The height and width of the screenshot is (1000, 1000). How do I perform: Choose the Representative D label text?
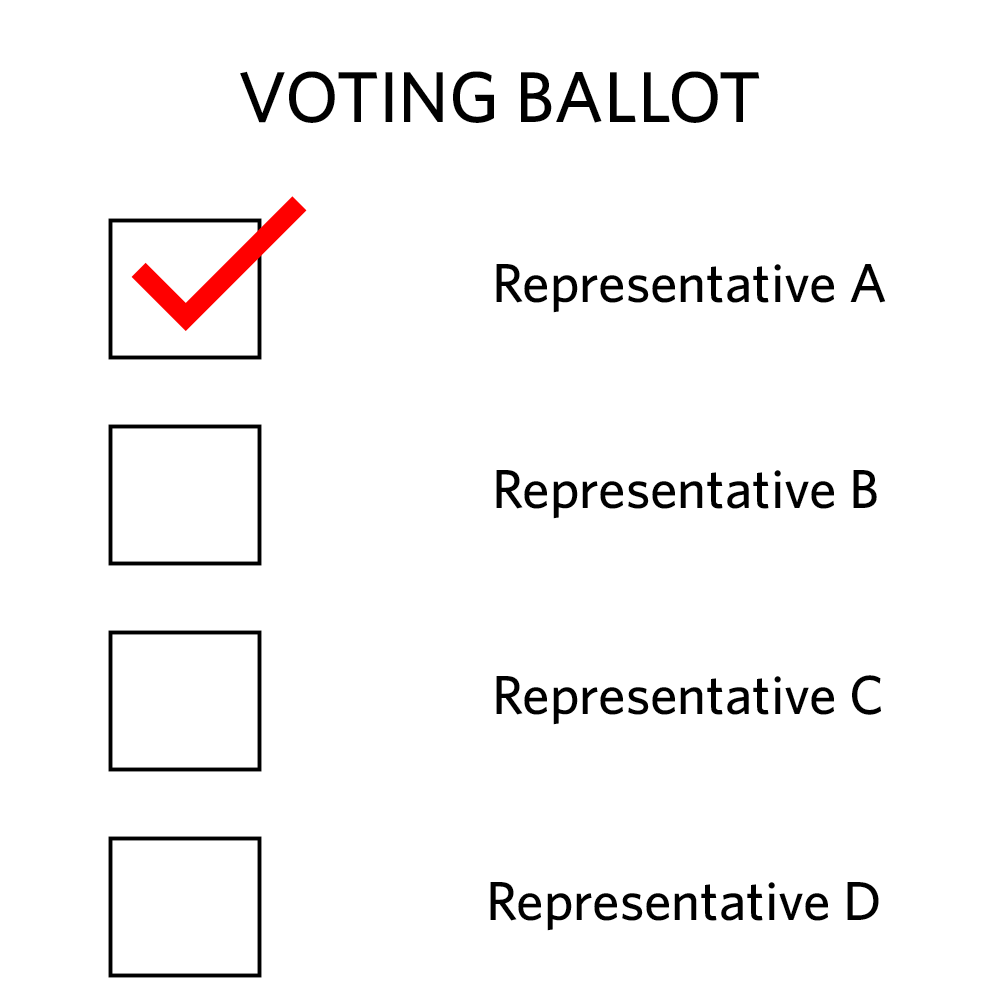[684, 903]
